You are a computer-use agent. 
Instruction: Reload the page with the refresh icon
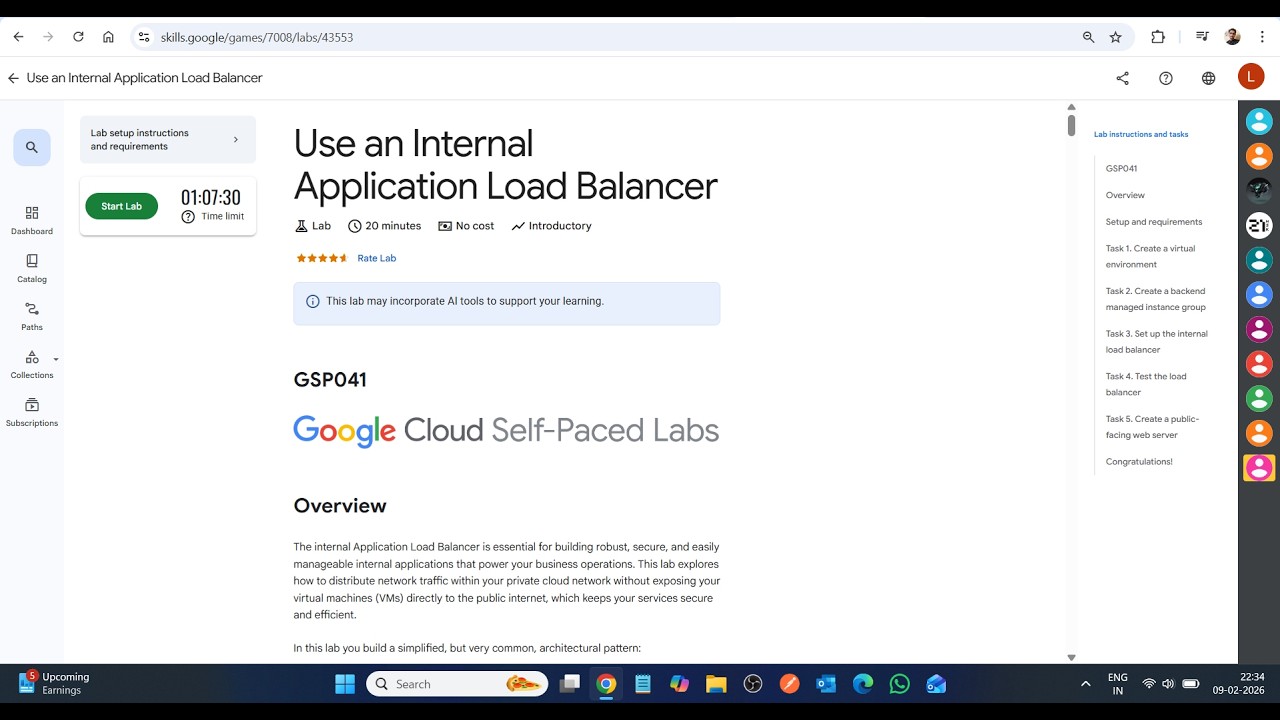coord(78,37)
